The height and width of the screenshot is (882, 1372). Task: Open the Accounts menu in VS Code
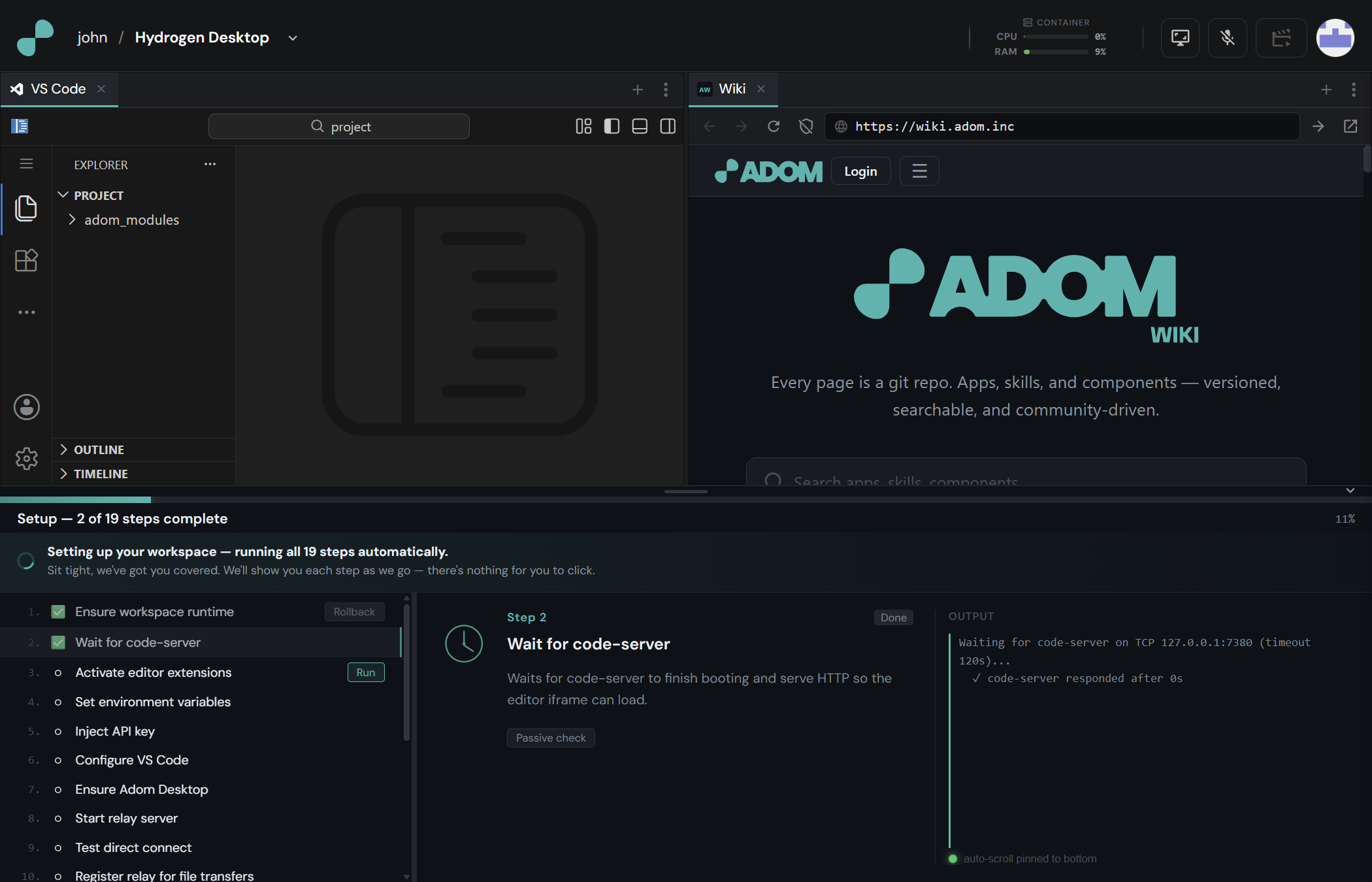tap(27, 407)
